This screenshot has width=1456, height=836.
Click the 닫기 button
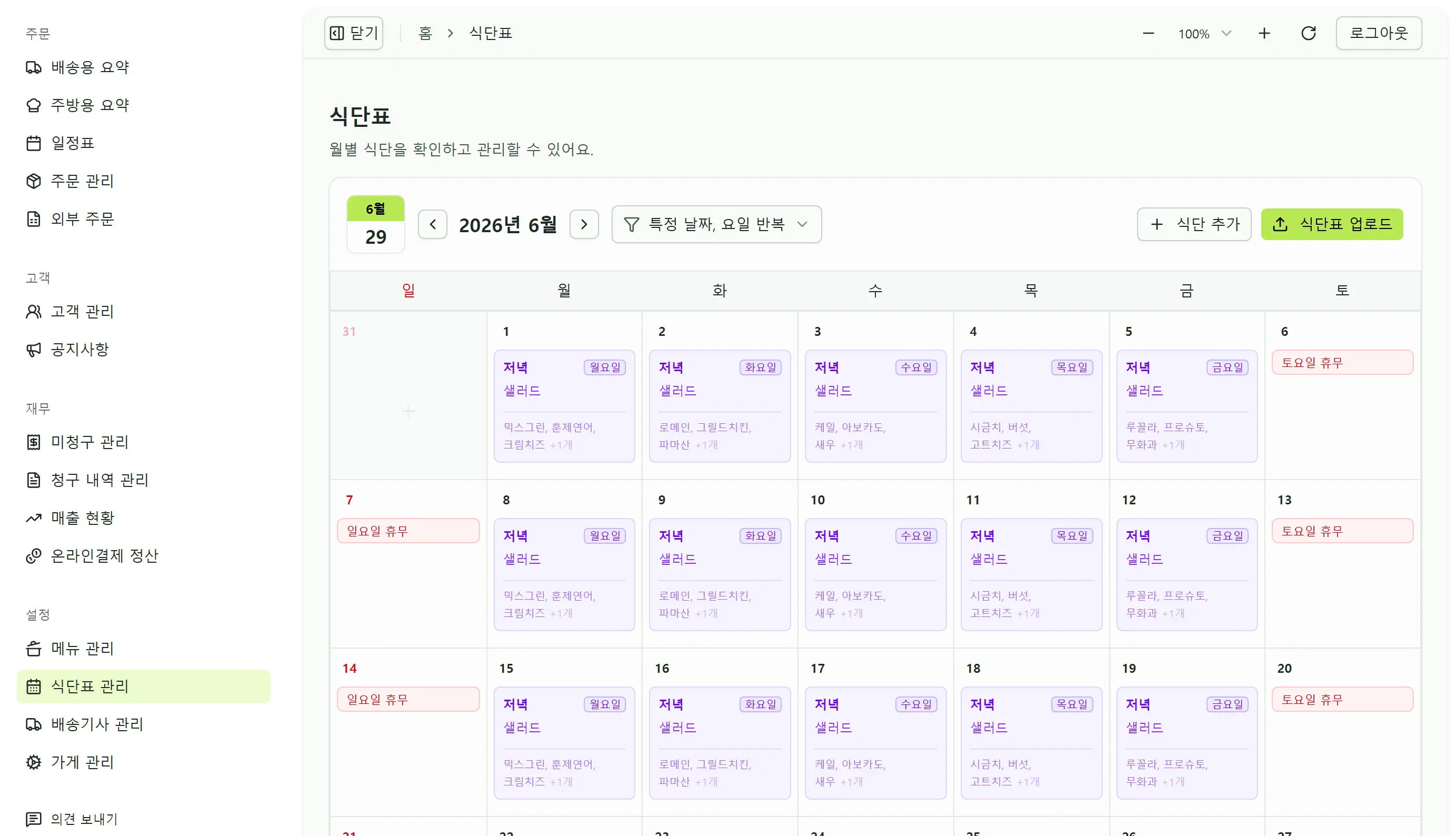(x=354, y=33)
